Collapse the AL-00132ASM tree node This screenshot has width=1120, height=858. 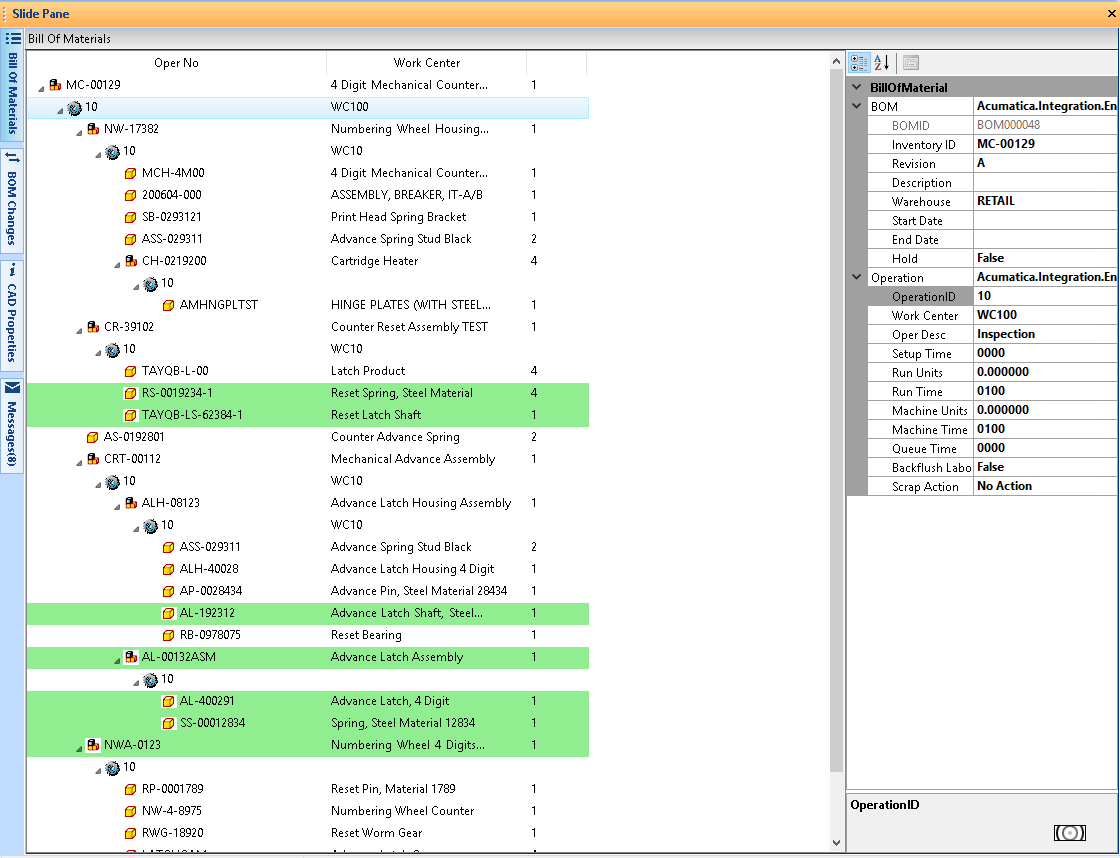click(x=117, y=660)
